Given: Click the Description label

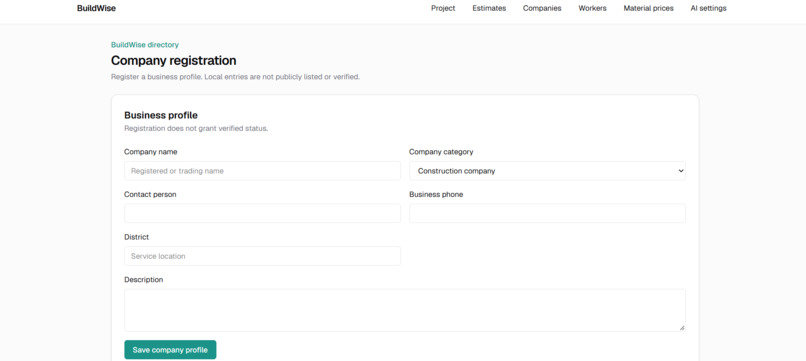Looking at the screenshot, I should pyautogui.click(x=143, y=280).
